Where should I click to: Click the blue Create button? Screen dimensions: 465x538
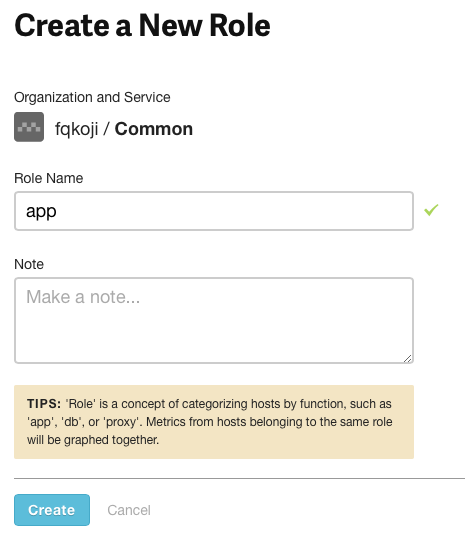(52, 510)
